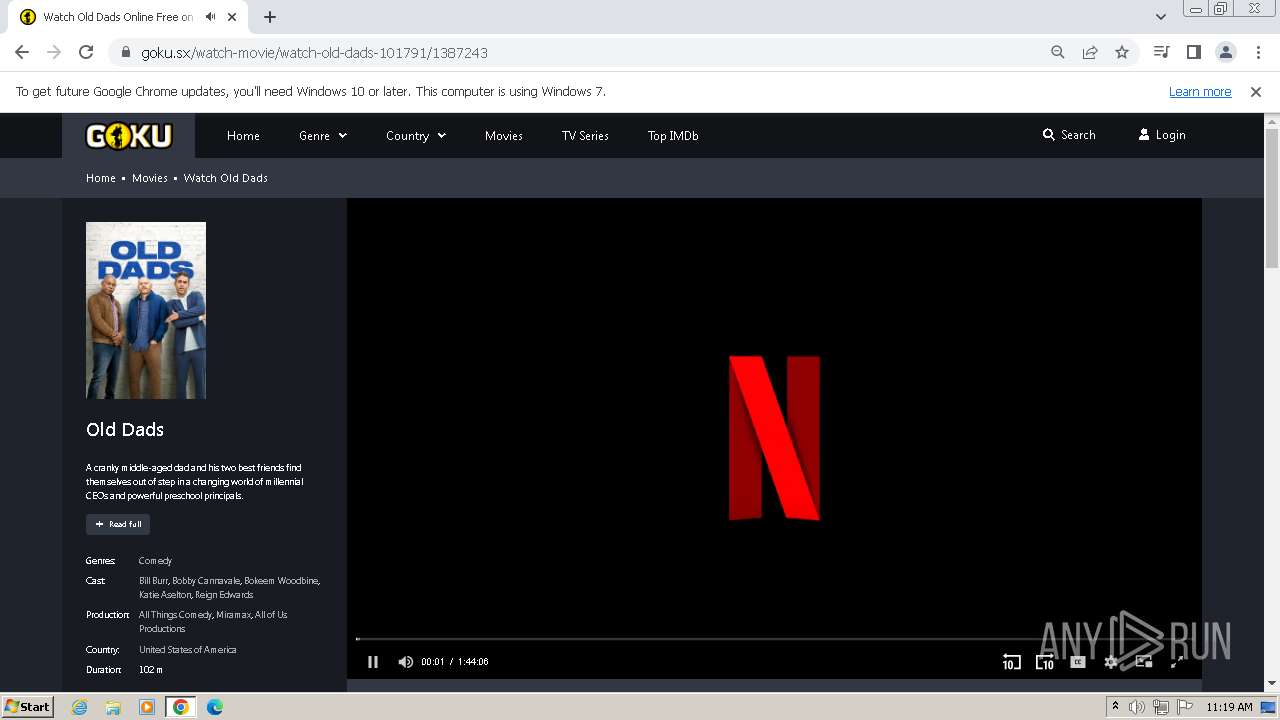Skip forward 10 seconds in player
This screenshot has height=720, width=1280.
click(x=1045, y=662)
